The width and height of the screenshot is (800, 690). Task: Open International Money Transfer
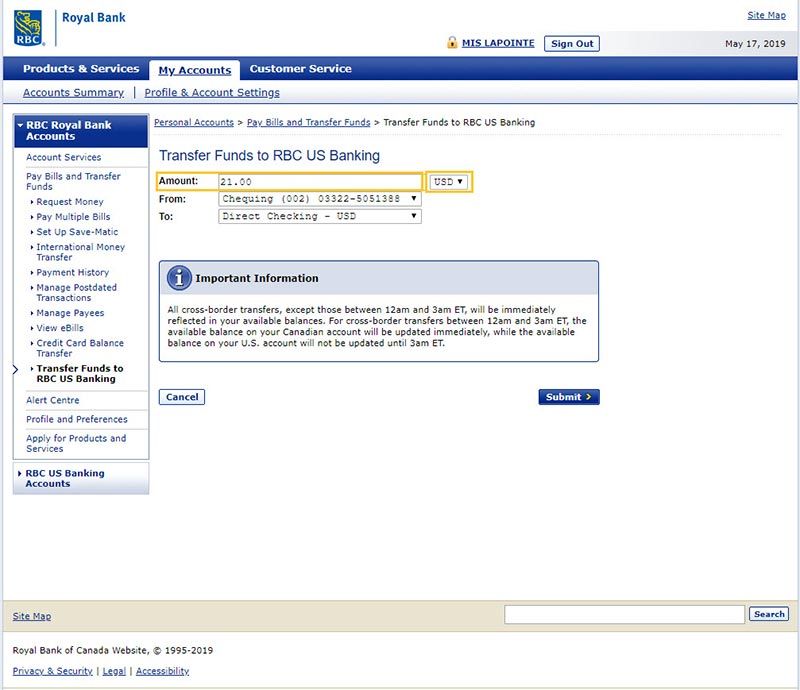point(81,252)
